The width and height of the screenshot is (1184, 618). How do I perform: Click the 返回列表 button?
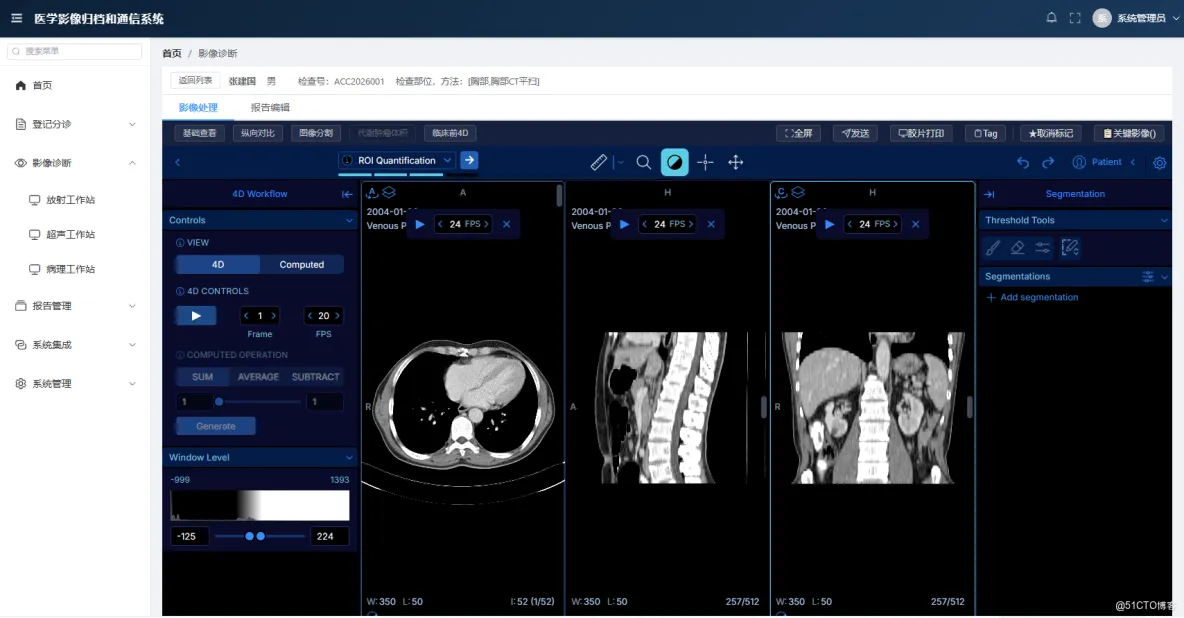coord(196,80)
